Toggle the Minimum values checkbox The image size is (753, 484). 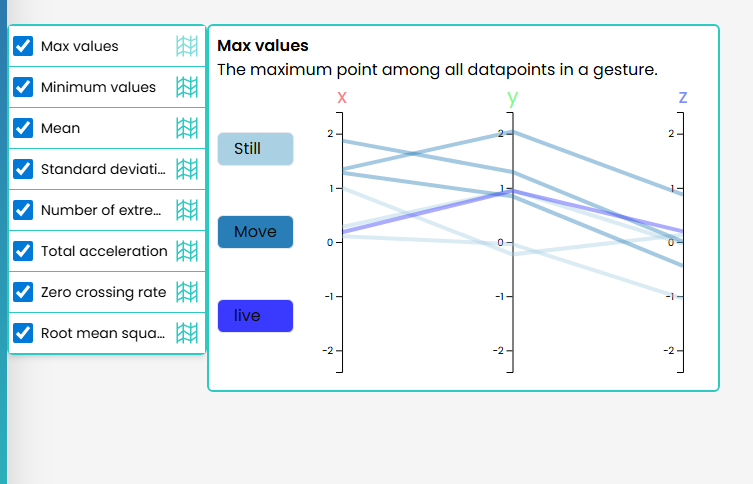tap(24, 87)
